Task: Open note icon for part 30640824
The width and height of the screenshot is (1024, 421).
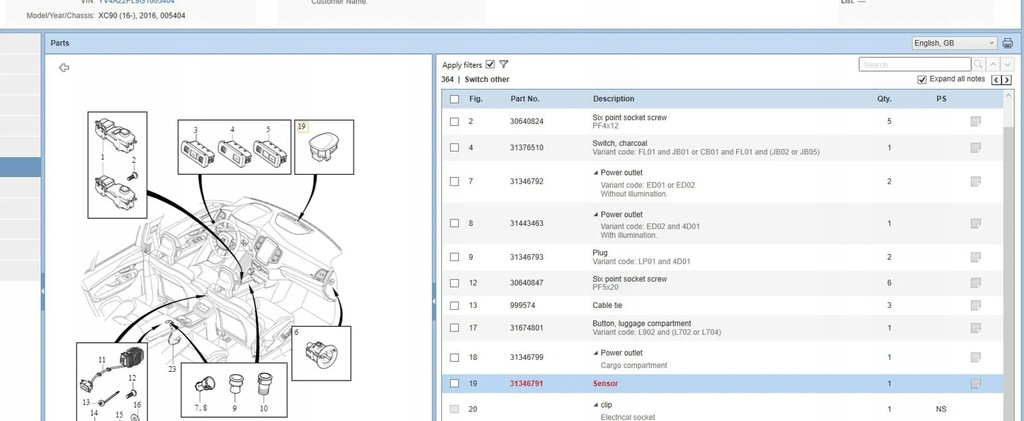Action: coord(976,121)
